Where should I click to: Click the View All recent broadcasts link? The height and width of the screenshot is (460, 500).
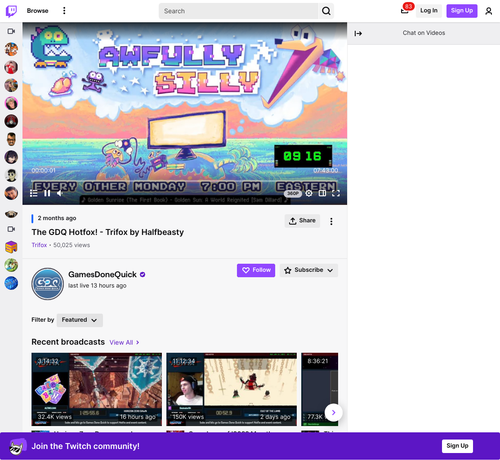point(124,343)
